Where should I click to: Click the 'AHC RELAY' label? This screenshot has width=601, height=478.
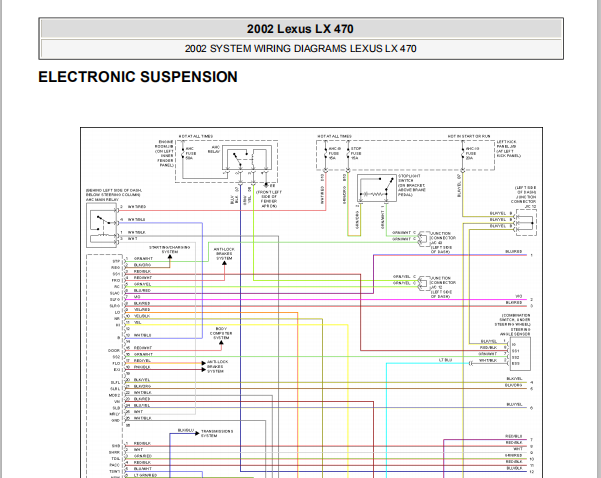(214, 149)
